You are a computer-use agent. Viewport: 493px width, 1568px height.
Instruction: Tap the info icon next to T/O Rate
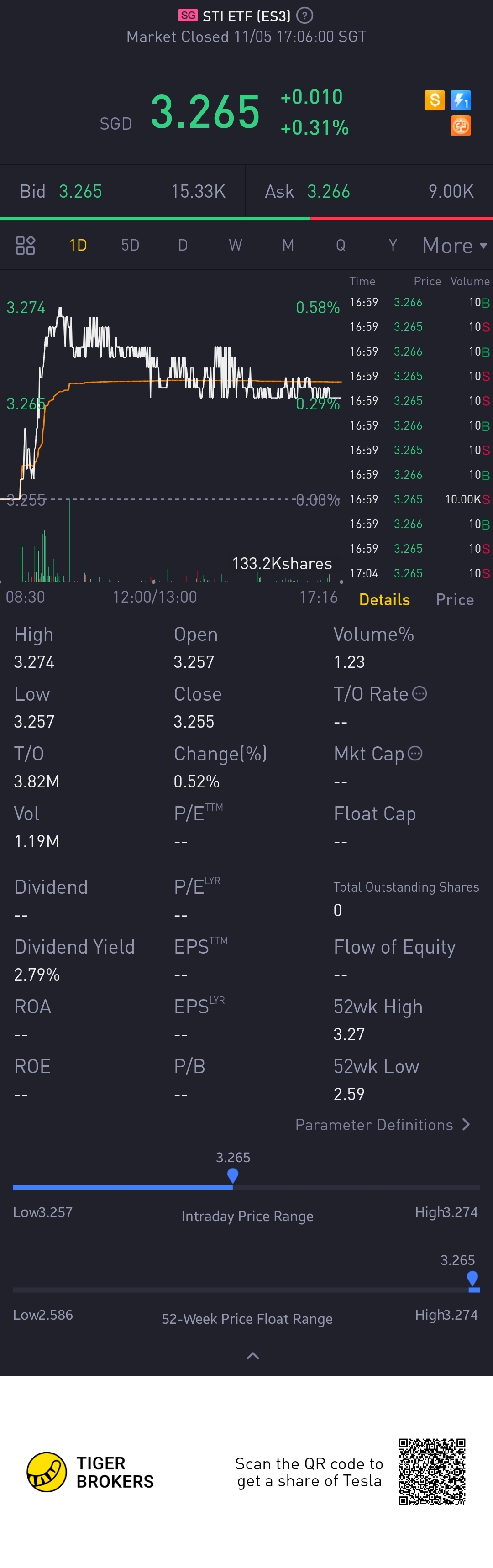point(420,694)
